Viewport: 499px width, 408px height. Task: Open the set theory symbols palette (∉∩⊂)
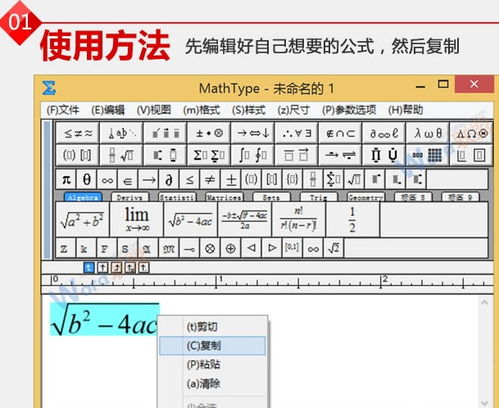click(x=340, y=133)
